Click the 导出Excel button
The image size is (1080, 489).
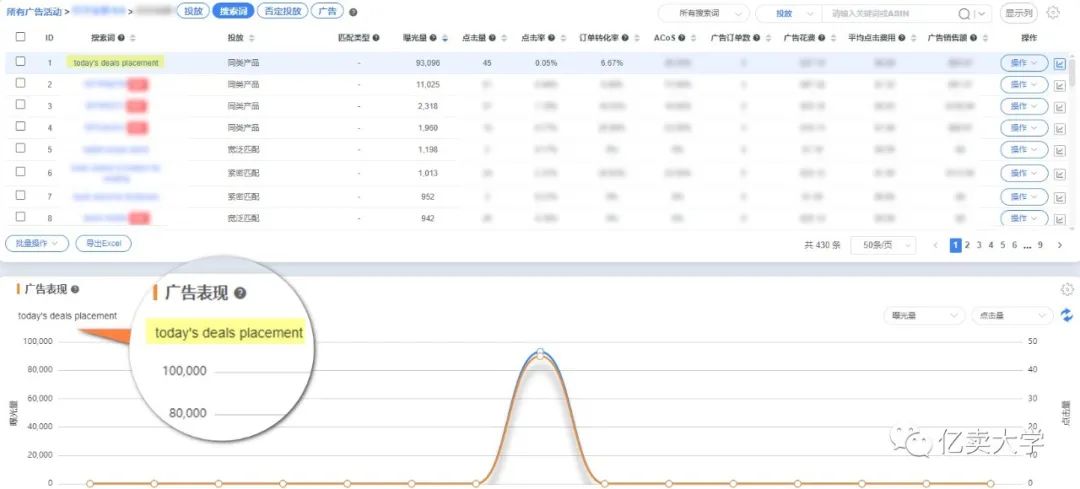pyautogui.click(x=103, y=243)
